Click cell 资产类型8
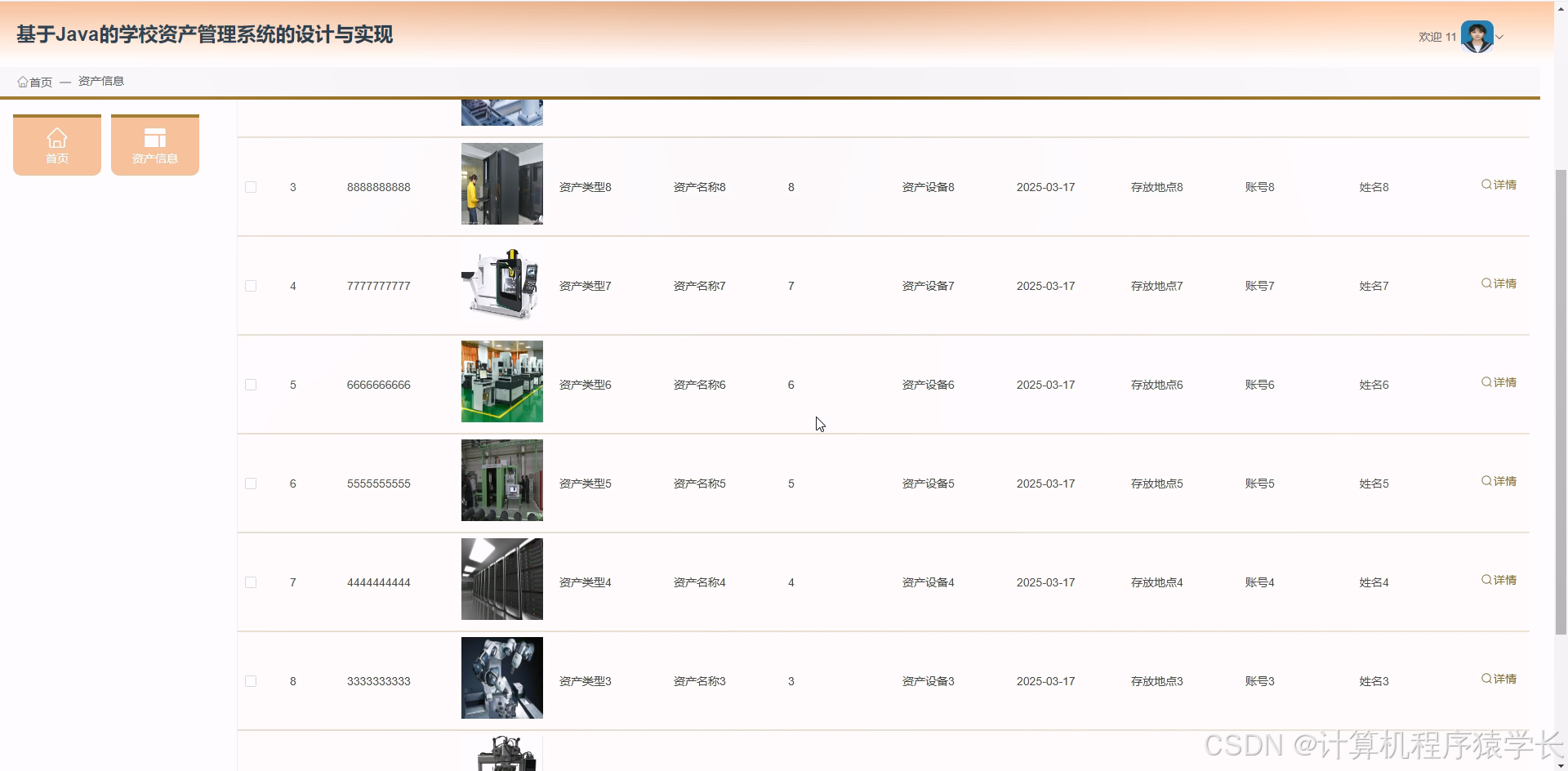Image resolution: width=1568 pixels, height=771 pixels. pyautogui.click(x=586, y=187)
